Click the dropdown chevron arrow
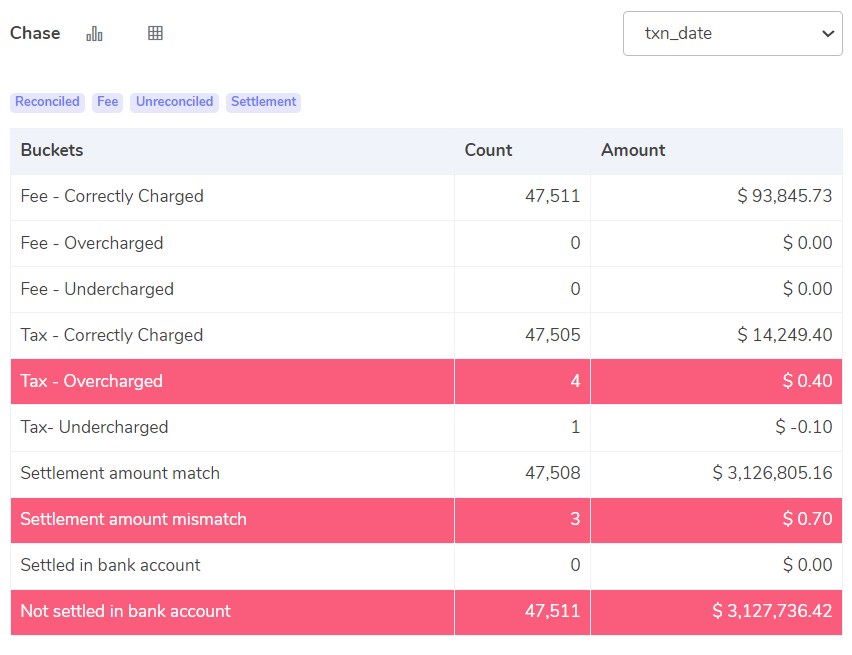 (828, 34)
